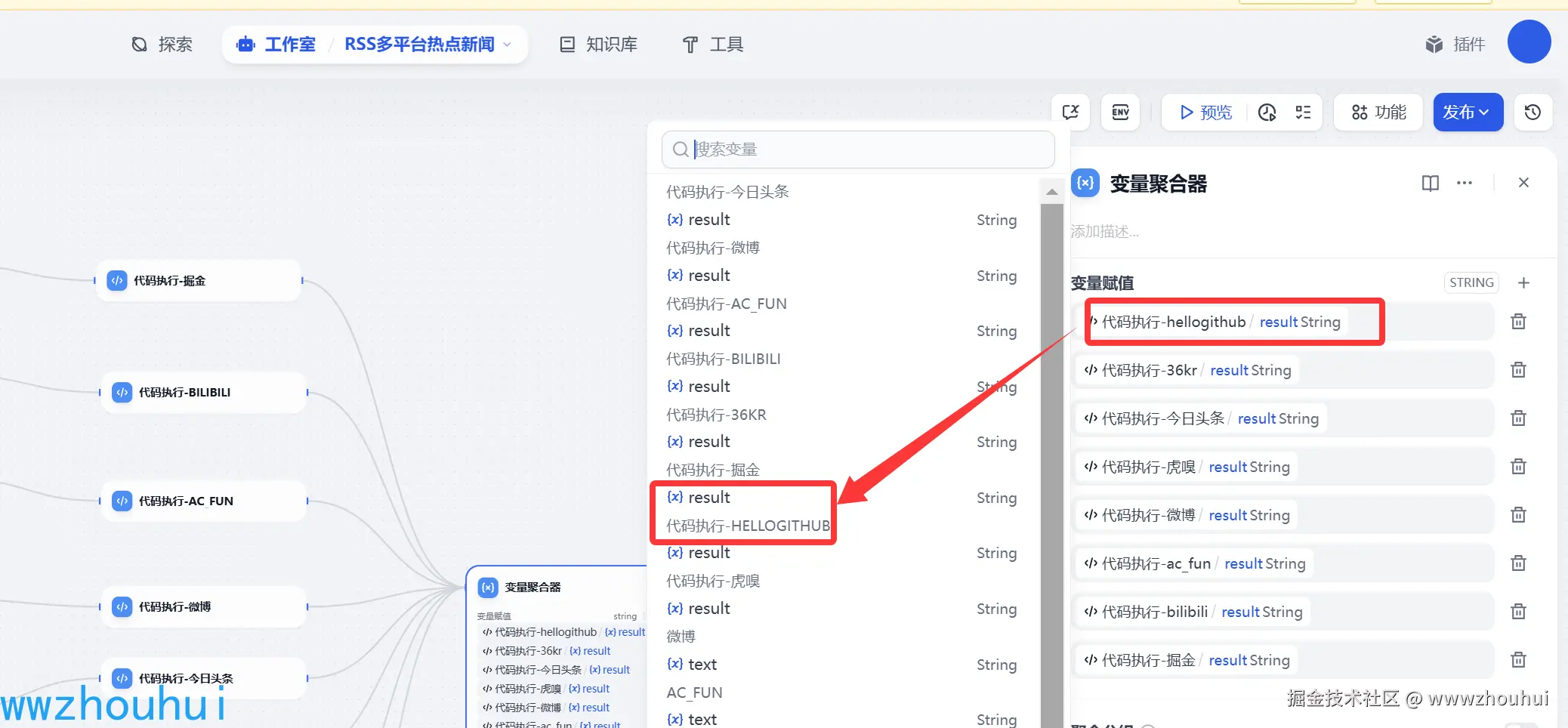Screen dimensions: 1568x728
Task: Select result under 代码执行-微博
Action: (841, 276)
